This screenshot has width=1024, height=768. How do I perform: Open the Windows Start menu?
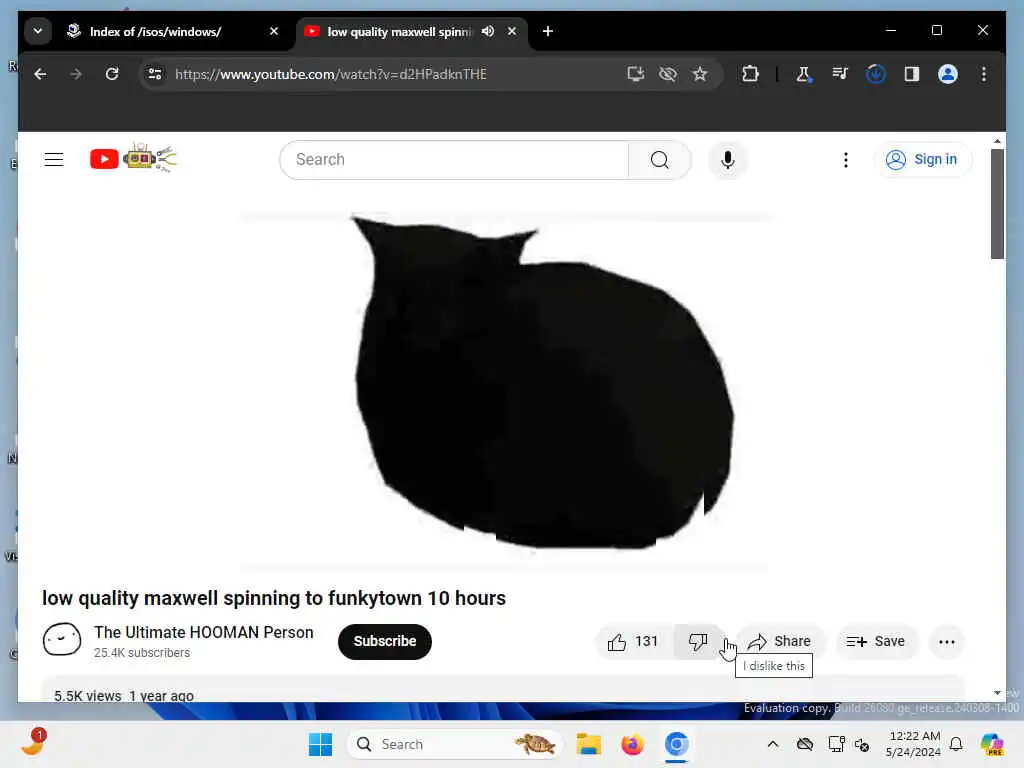[320, 744]
